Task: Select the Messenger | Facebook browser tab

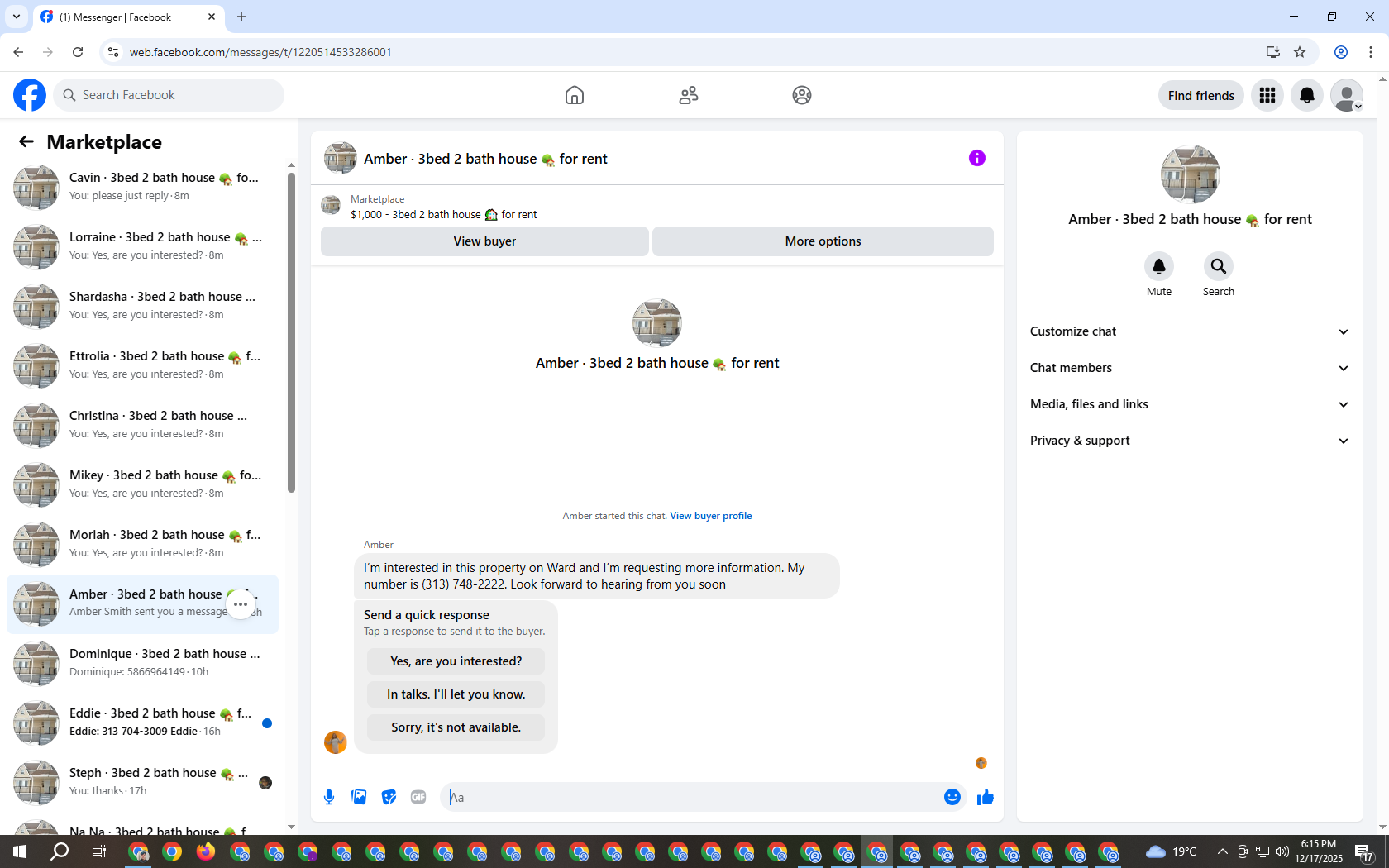Action: pos(128,17)
